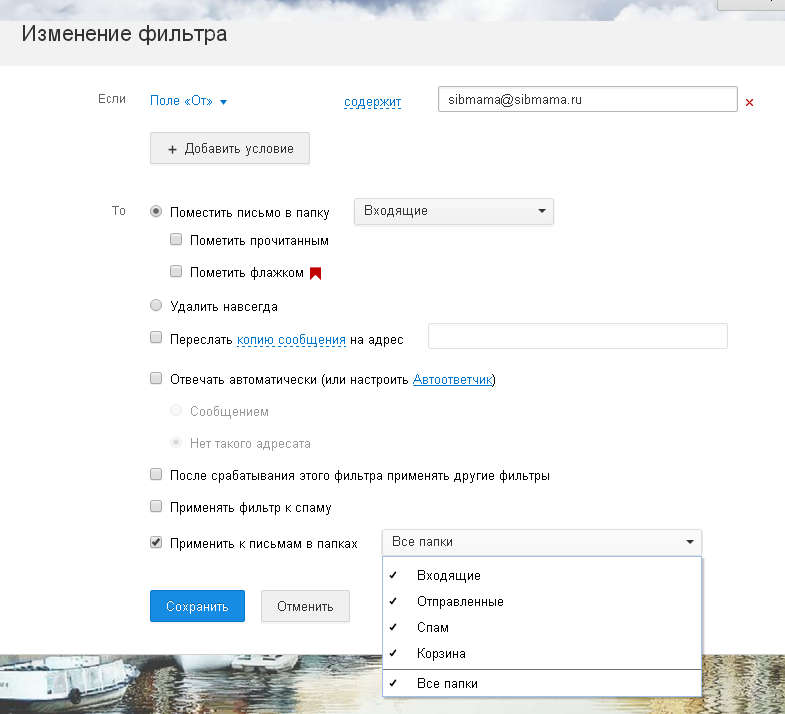Toggle Входящие in the folder list
The image size is (785, 714).
[x=542, y=575]
